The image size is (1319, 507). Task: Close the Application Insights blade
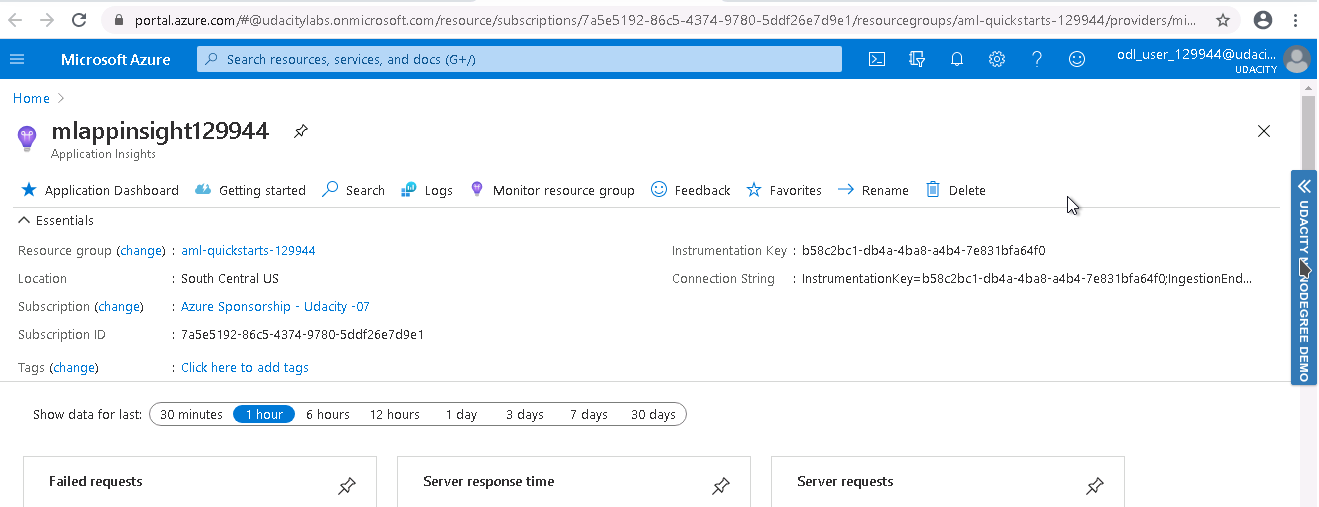[x=1264, y=131]
